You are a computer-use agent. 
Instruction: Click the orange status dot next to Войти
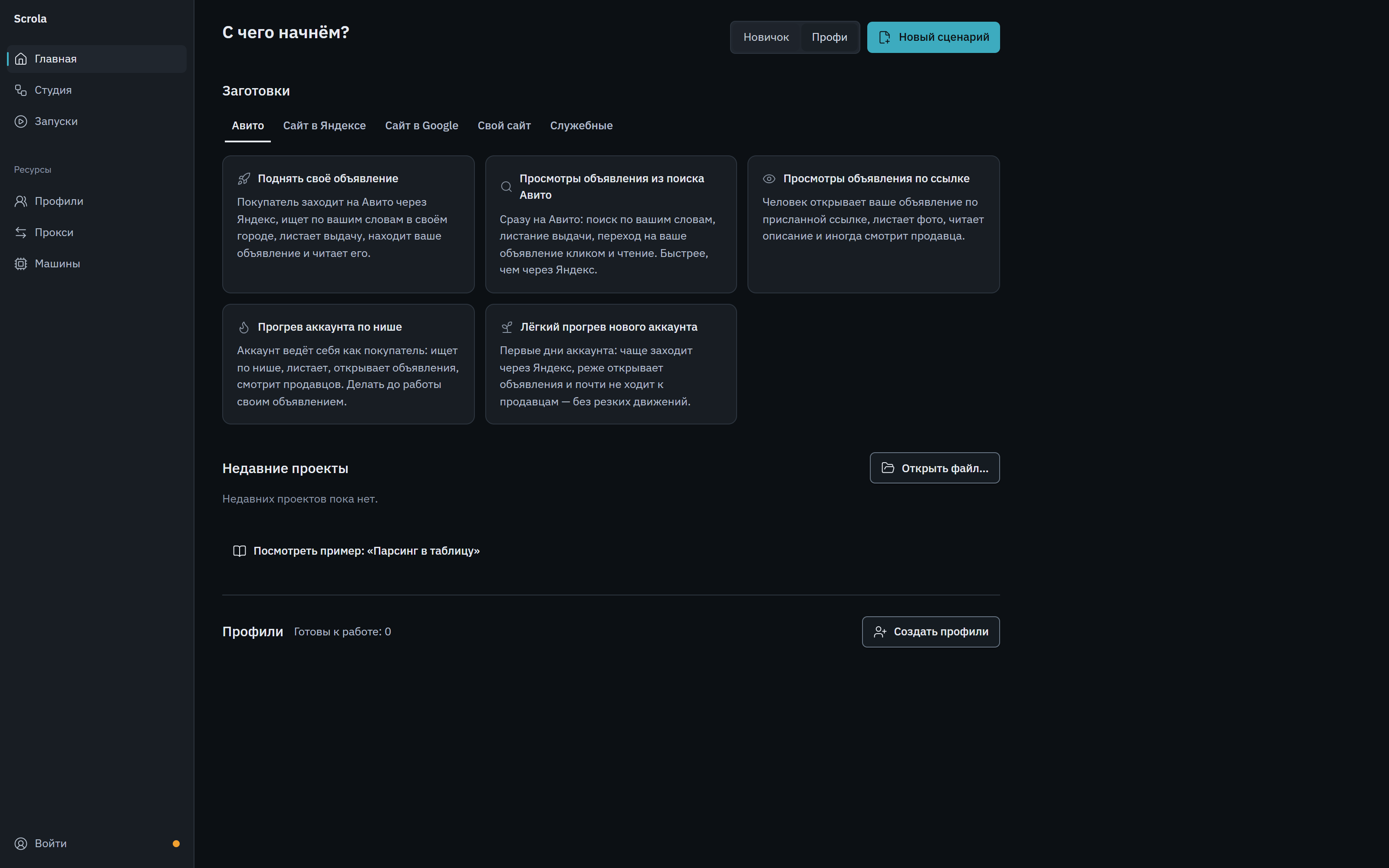[176, 843]
